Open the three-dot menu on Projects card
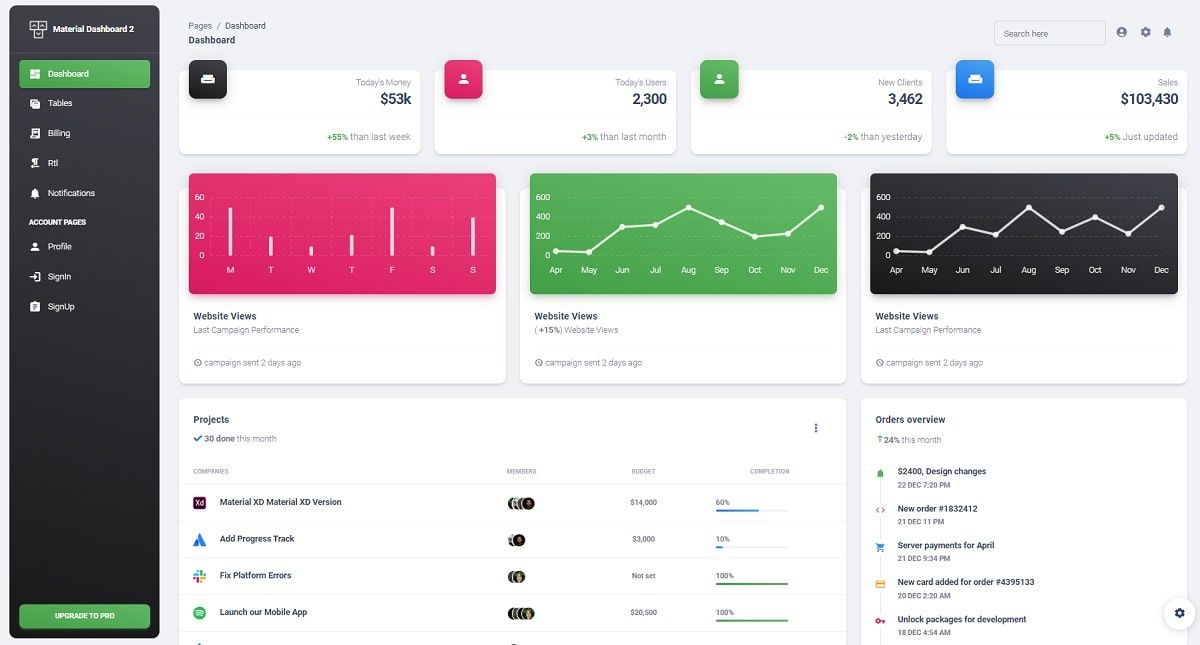The height and width of the screenshot is (645, 1200). click(816, 427)
